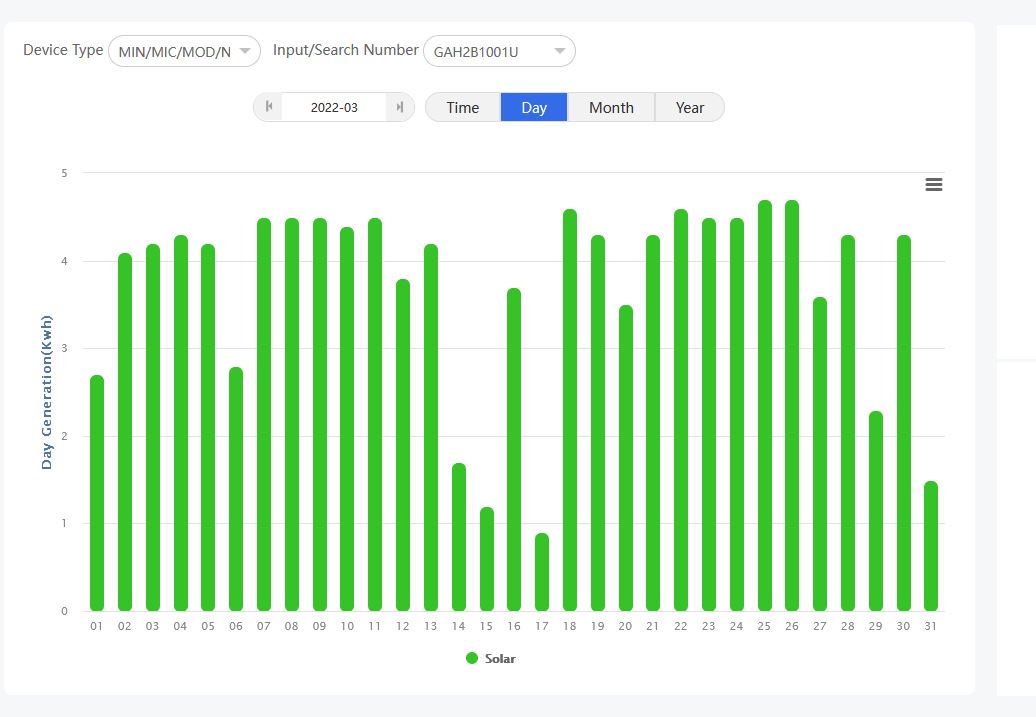Open the Device Type dropdown
The width and height of the screenshot is (1036, 717).
coord(184,51)
